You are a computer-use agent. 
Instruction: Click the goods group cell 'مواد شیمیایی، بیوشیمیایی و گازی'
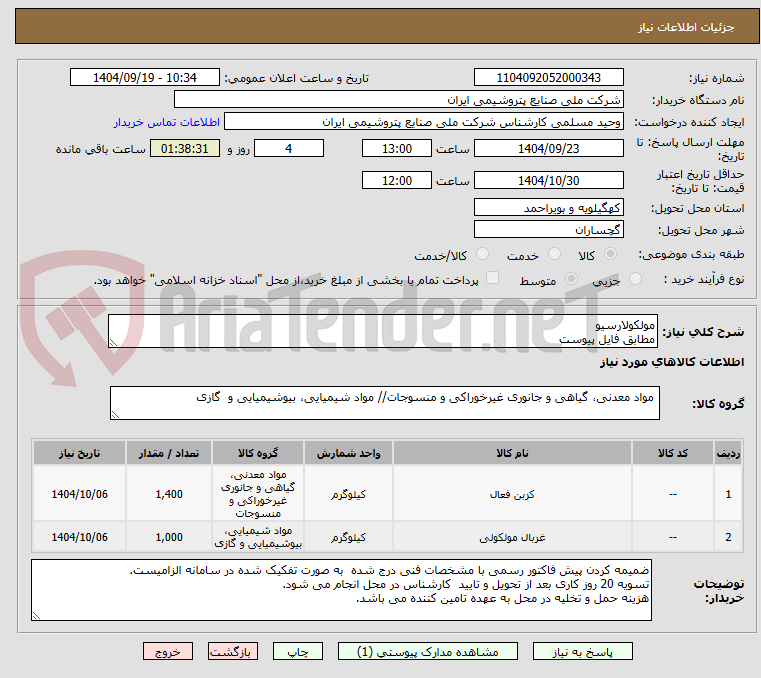pos(258,537)
